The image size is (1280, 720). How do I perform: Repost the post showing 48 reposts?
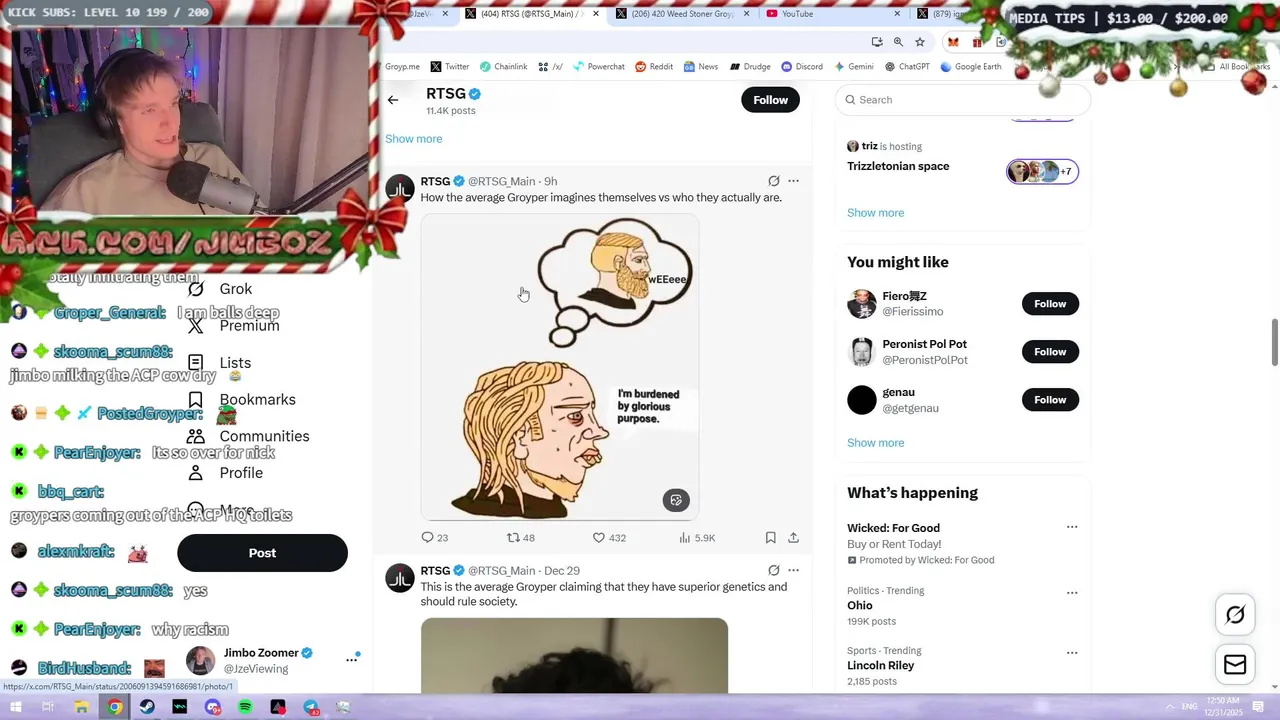pyautogui.click(x=513, y=538)
